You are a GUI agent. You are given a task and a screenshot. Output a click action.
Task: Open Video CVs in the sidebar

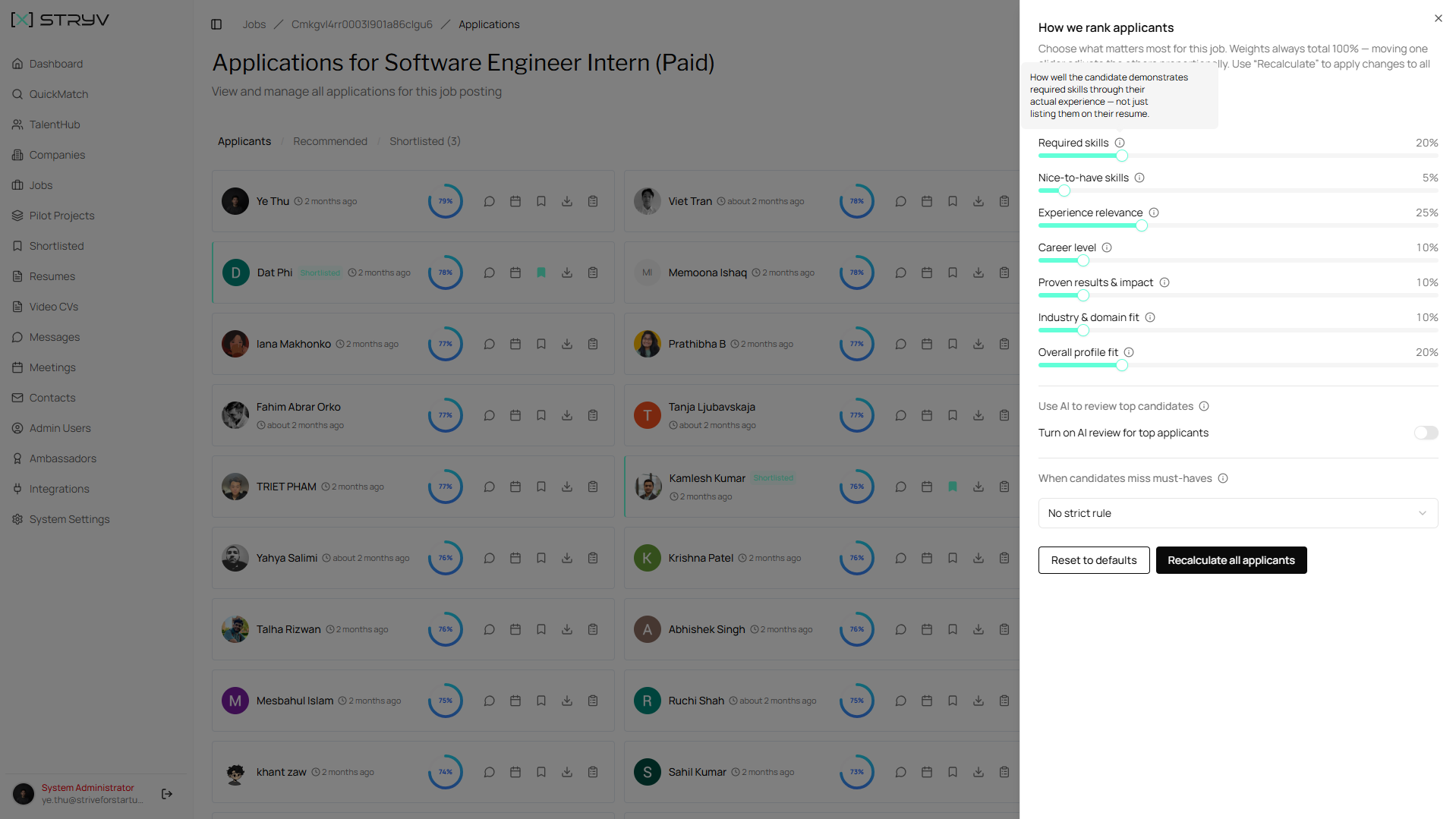(x=54, y=307)
